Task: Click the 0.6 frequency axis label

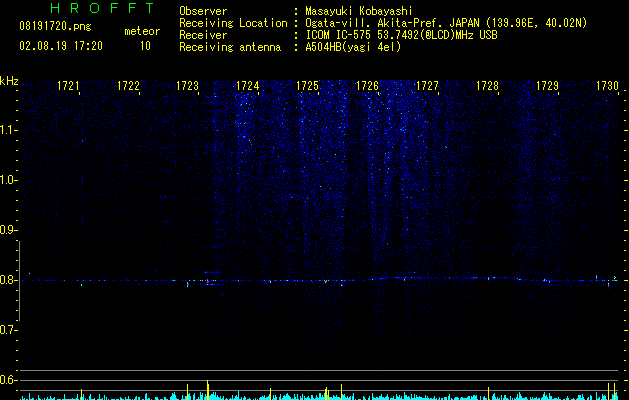Action: [8, 380]
